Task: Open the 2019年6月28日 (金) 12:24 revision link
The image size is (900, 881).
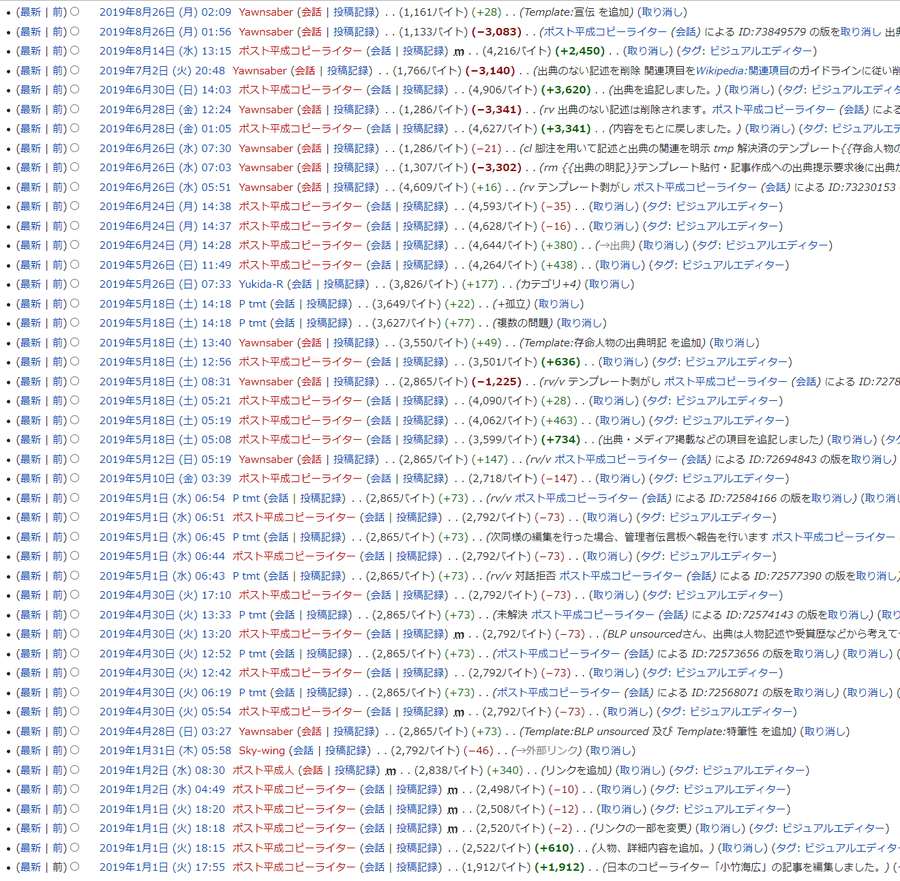Action: 165,109
